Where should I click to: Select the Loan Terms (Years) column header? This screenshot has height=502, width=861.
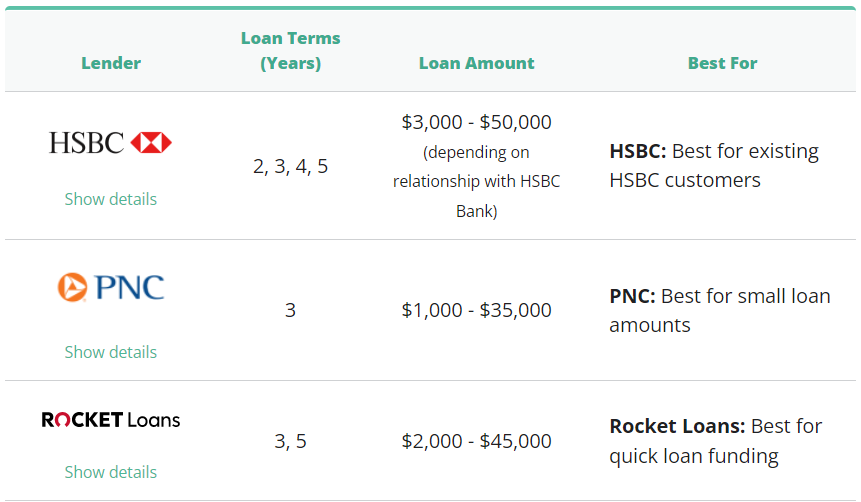(290, 50)
